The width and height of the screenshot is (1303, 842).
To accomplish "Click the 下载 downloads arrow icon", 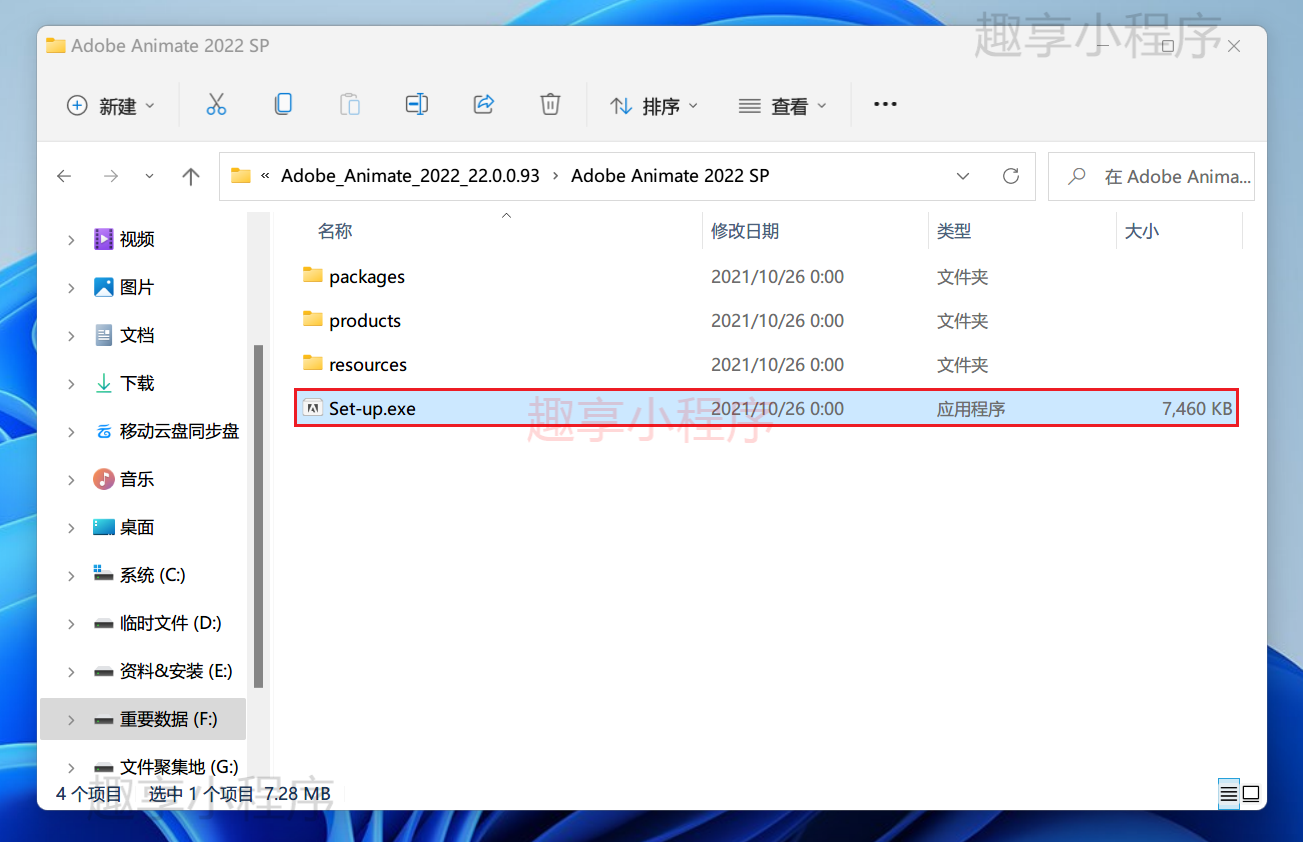I will (x=104, y=383).
